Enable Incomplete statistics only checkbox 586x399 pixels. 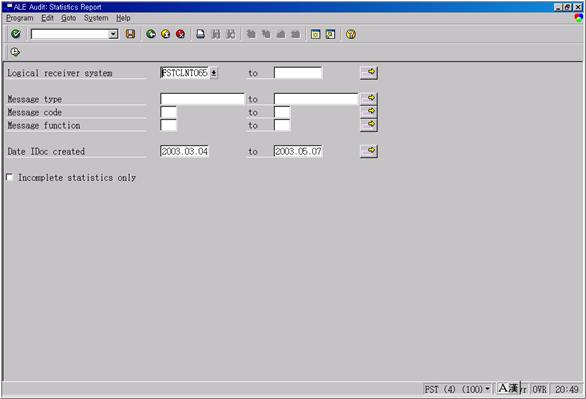point(9,177)
